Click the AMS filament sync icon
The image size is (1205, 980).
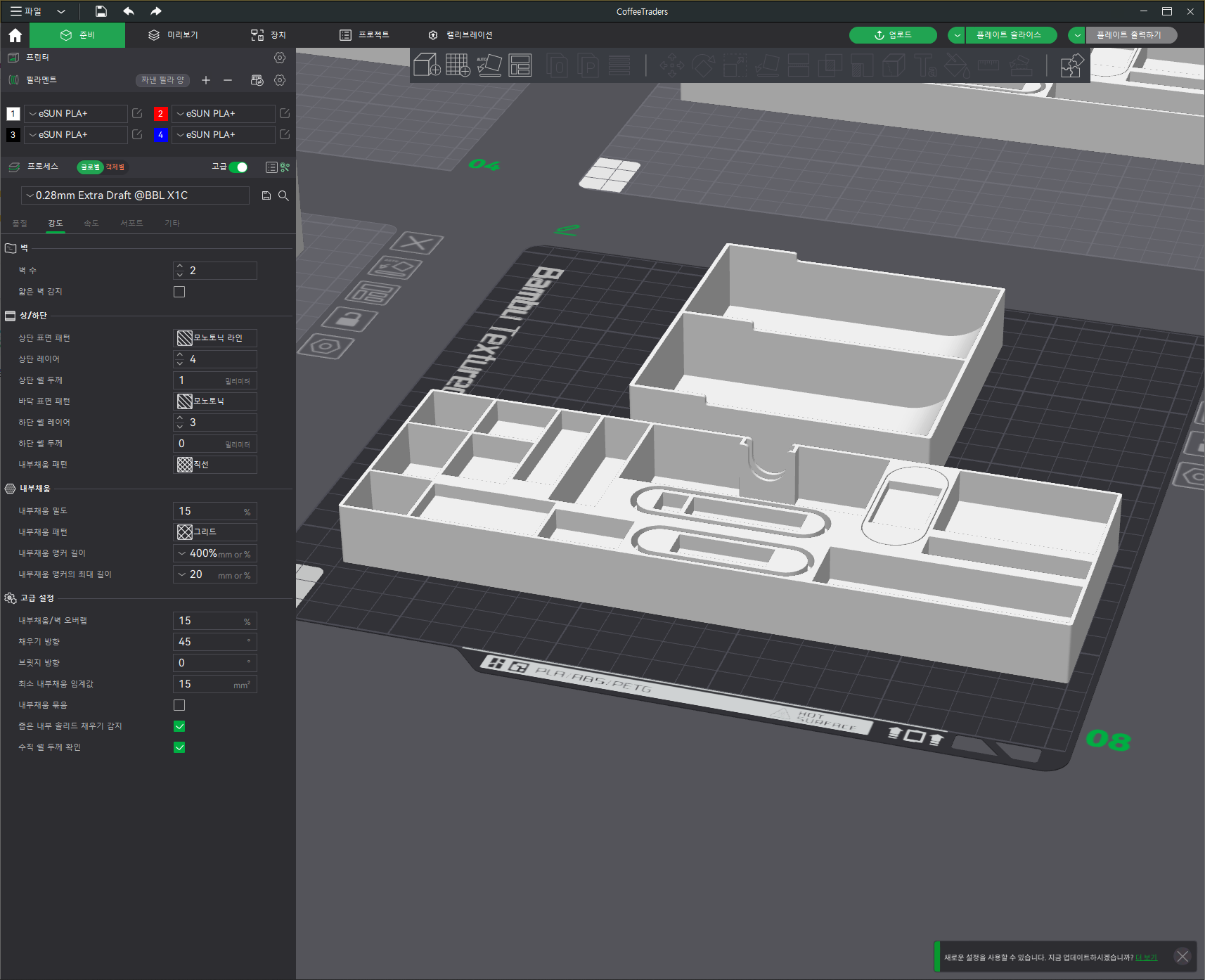click(x=257, y=80)
